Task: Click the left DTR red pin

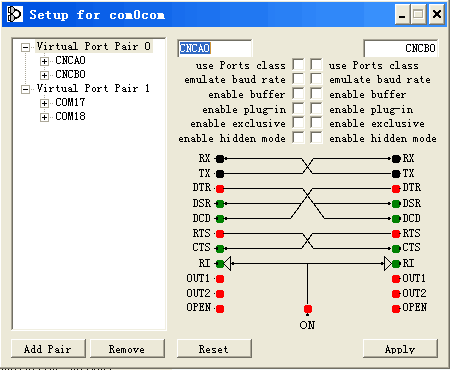Action: [x=220, y=189]
